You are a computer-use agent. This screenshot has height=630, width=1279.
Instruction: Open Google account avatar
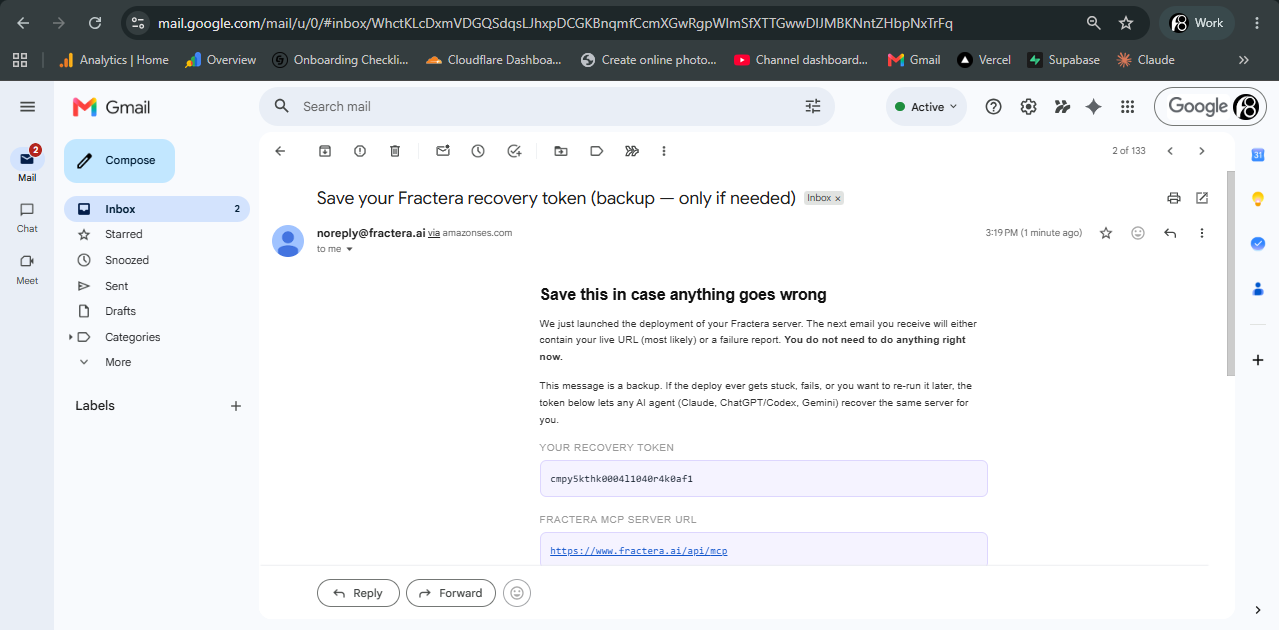pos(1246,107)
